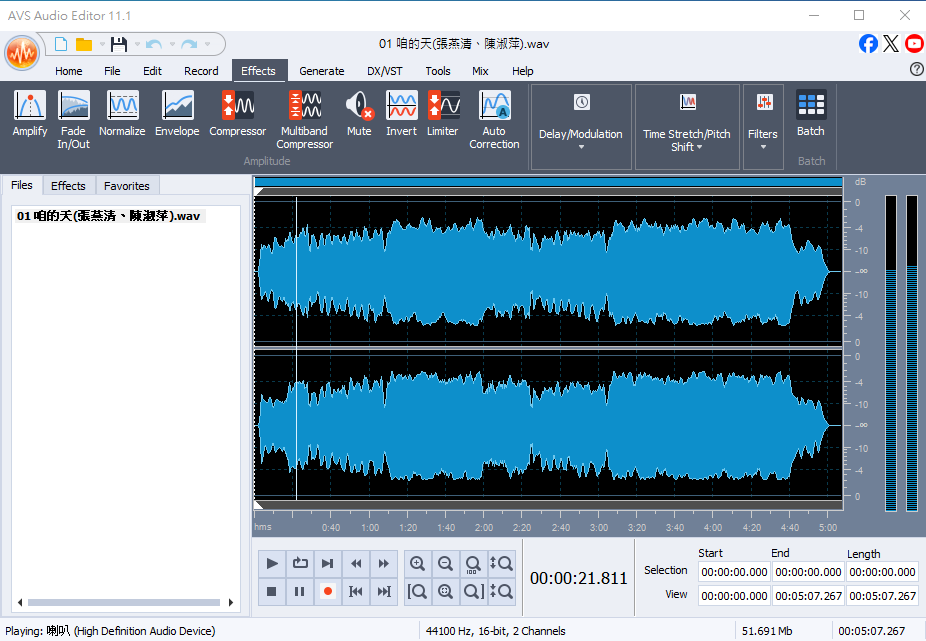Screen dimensions: 926x641
Task: Apply the Compressor effect
Action: pyautogui.click(x=237, y=114)
